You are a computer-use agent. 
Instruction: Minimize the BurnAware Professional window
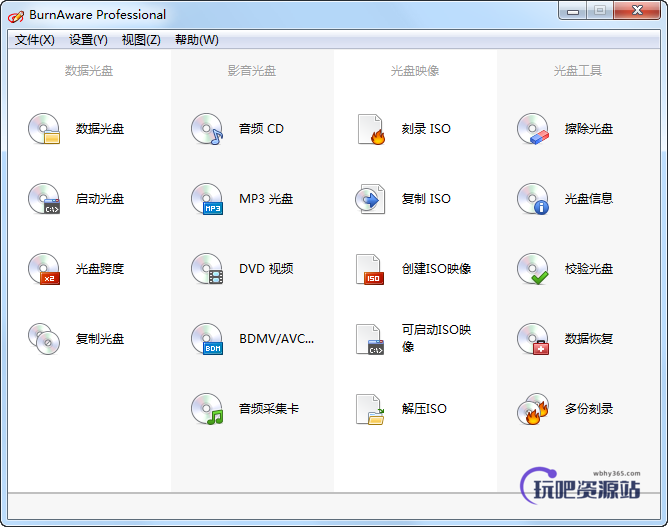tap(573, 11)
